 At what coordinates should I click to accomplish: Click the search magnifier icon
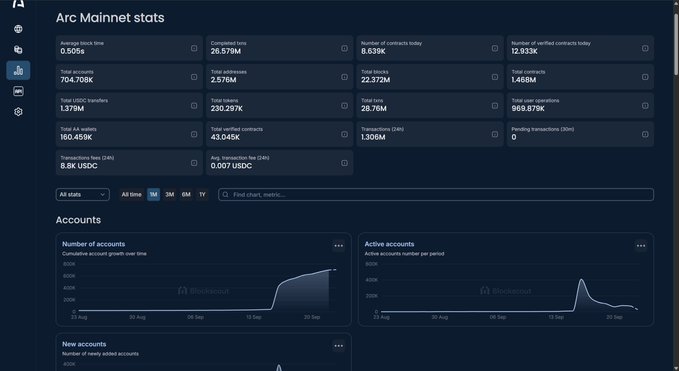tap(225, 195)
